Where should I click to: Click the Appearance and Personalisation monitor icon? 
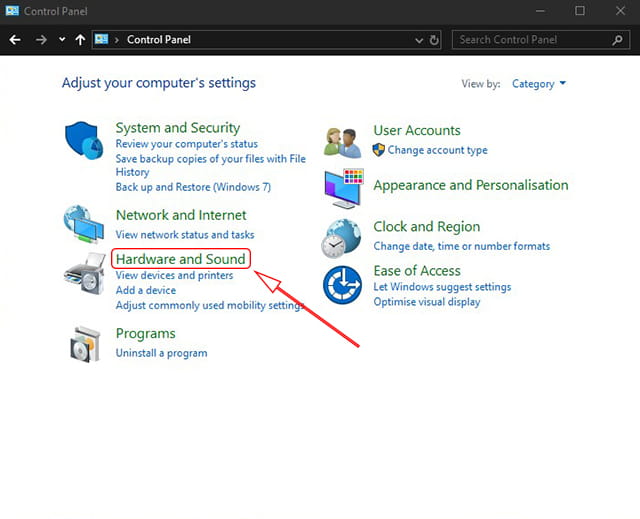coord(344,188)
